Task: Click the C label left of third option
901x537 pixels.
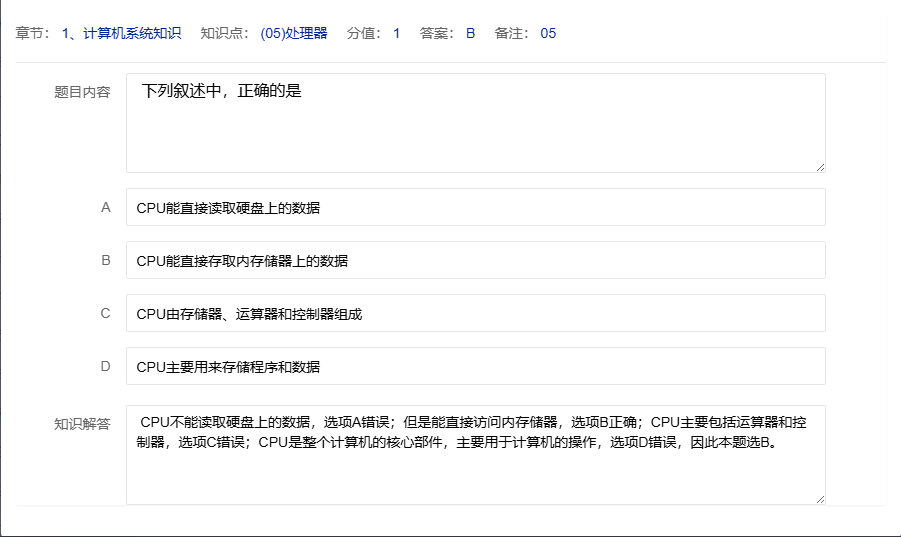Action: point(105,313)
